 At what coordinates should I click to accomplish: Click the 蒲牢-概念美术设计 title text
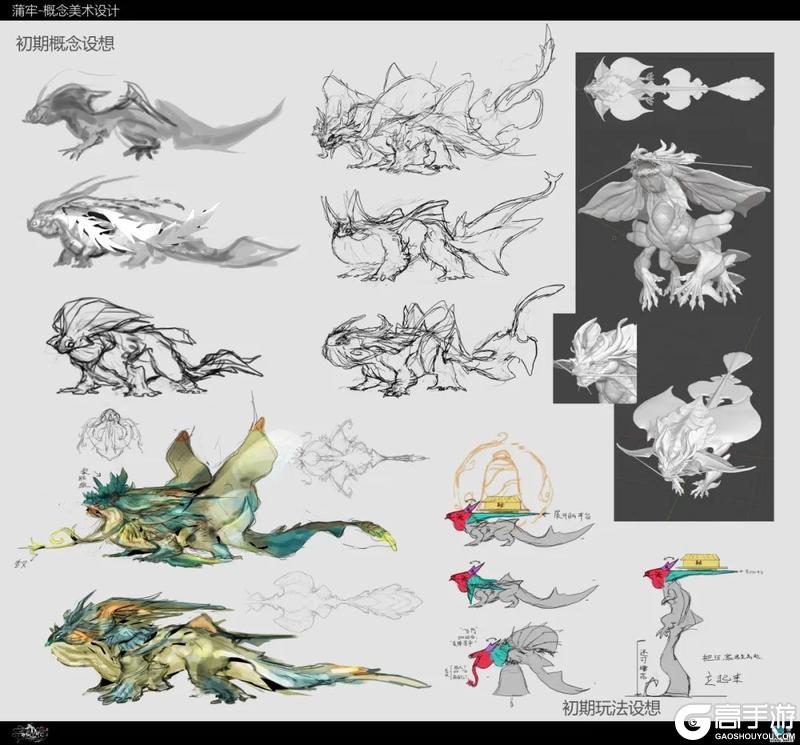pos(65,10)
